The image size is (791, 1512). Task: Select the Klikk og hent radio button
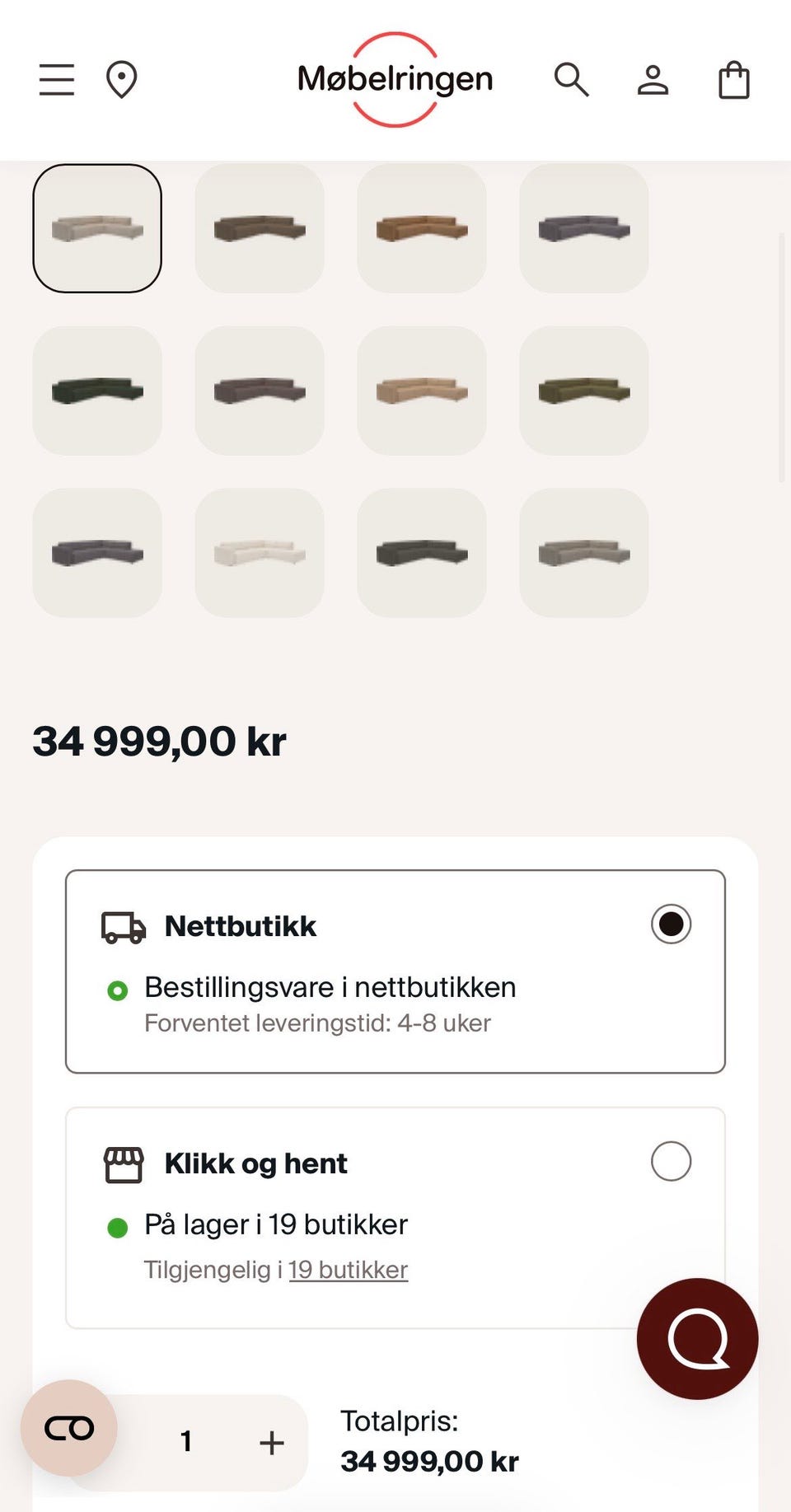click(x=671, y=1161)
